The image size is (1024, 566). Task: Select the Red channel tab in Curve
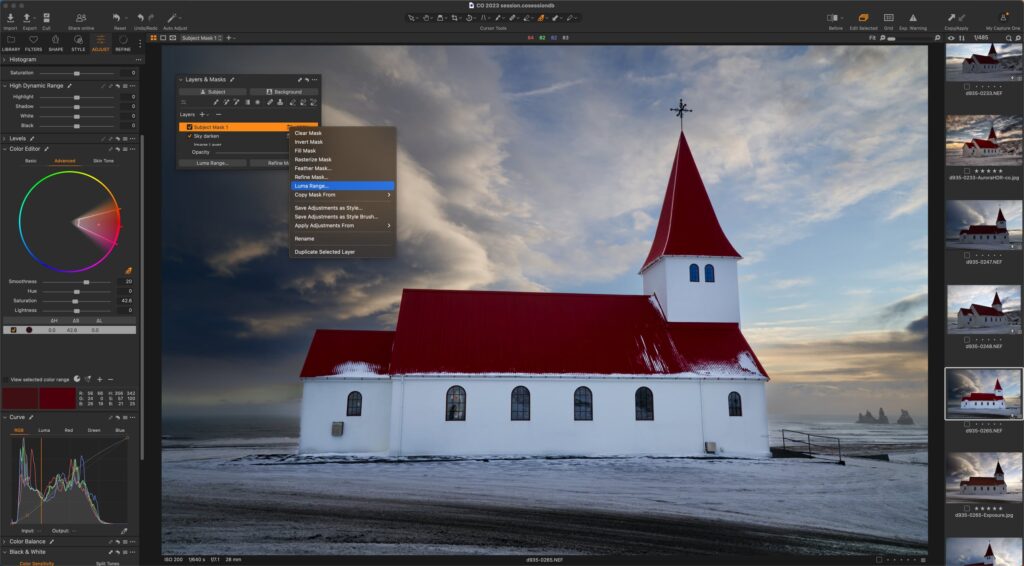[x=69, y=430]
